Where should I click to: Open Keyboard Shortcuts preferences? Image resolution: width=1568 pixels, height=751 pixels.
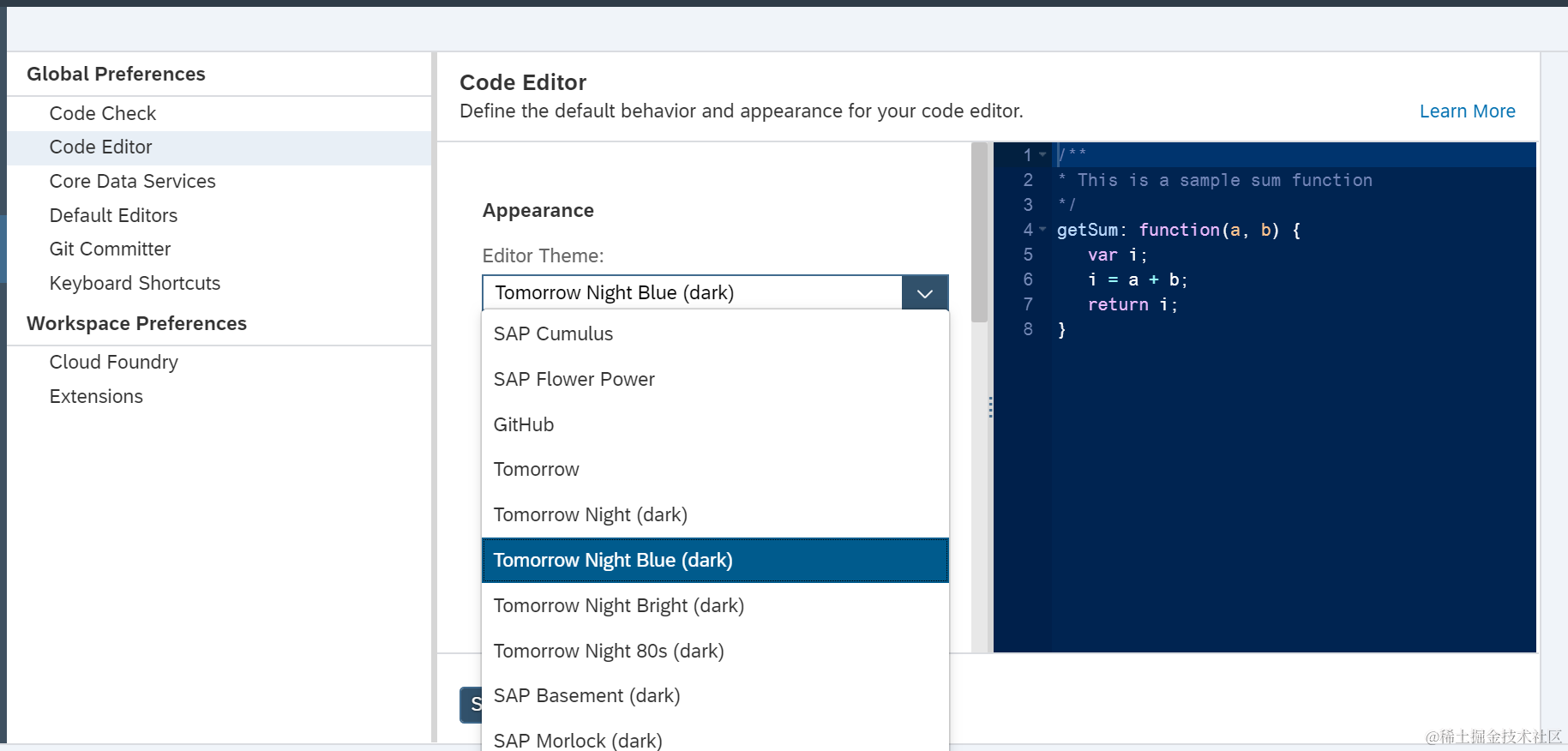[x=135, y=283]
